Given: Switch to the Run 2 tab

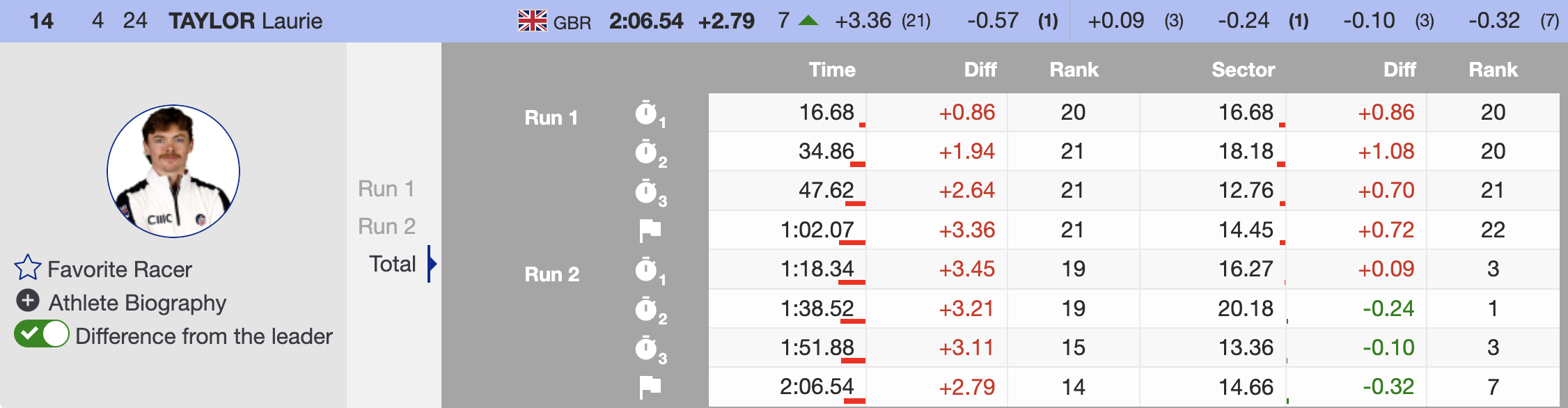Looking at the screenshot, I should (386, 226).
